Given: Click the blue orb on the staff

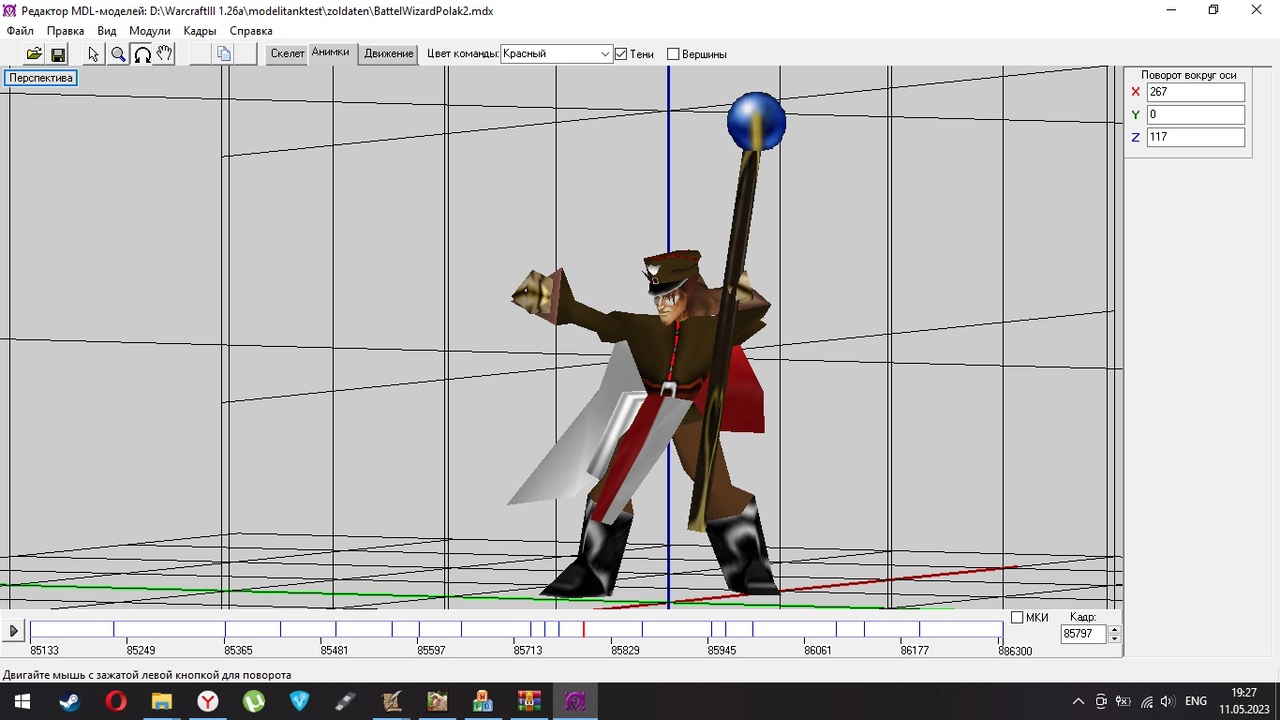Looking at the screenshot, I should point(756,121).
